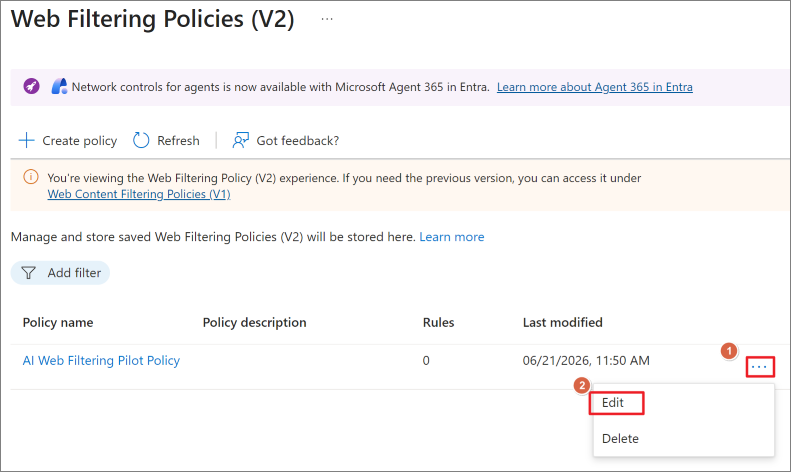Viewport: 791px width, 472px height.
Task: Click the circular Refresh icon
Action: tap(141, 140)
